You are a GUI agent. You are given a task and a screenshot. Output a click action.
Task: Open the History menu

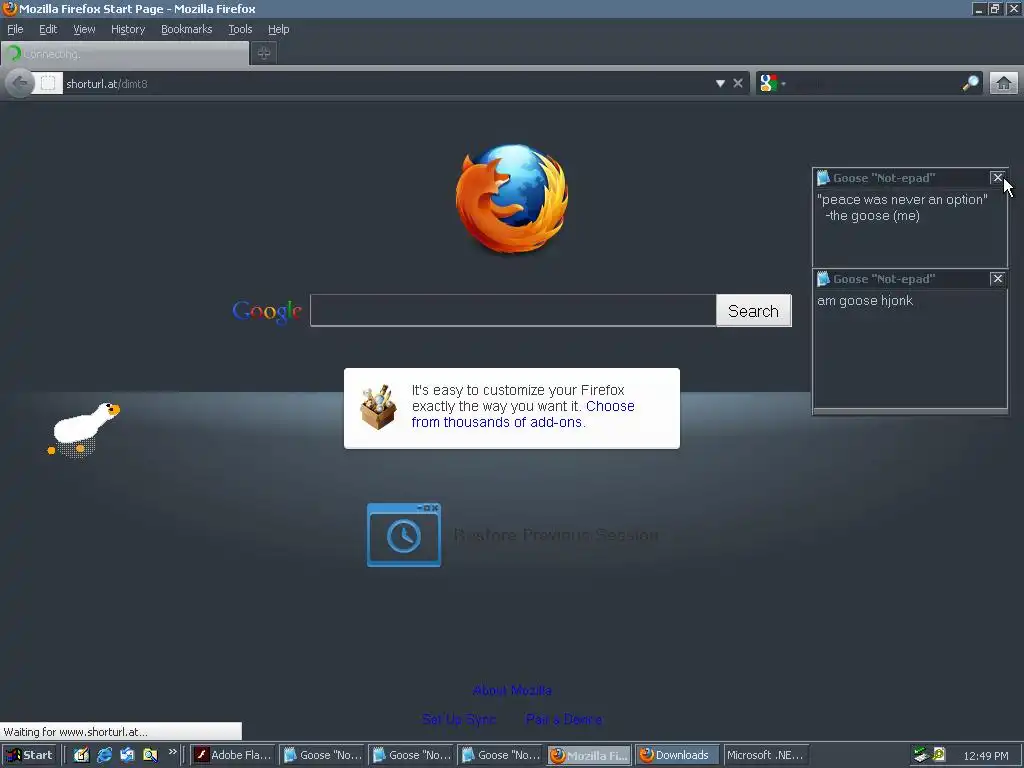(128, 29)
